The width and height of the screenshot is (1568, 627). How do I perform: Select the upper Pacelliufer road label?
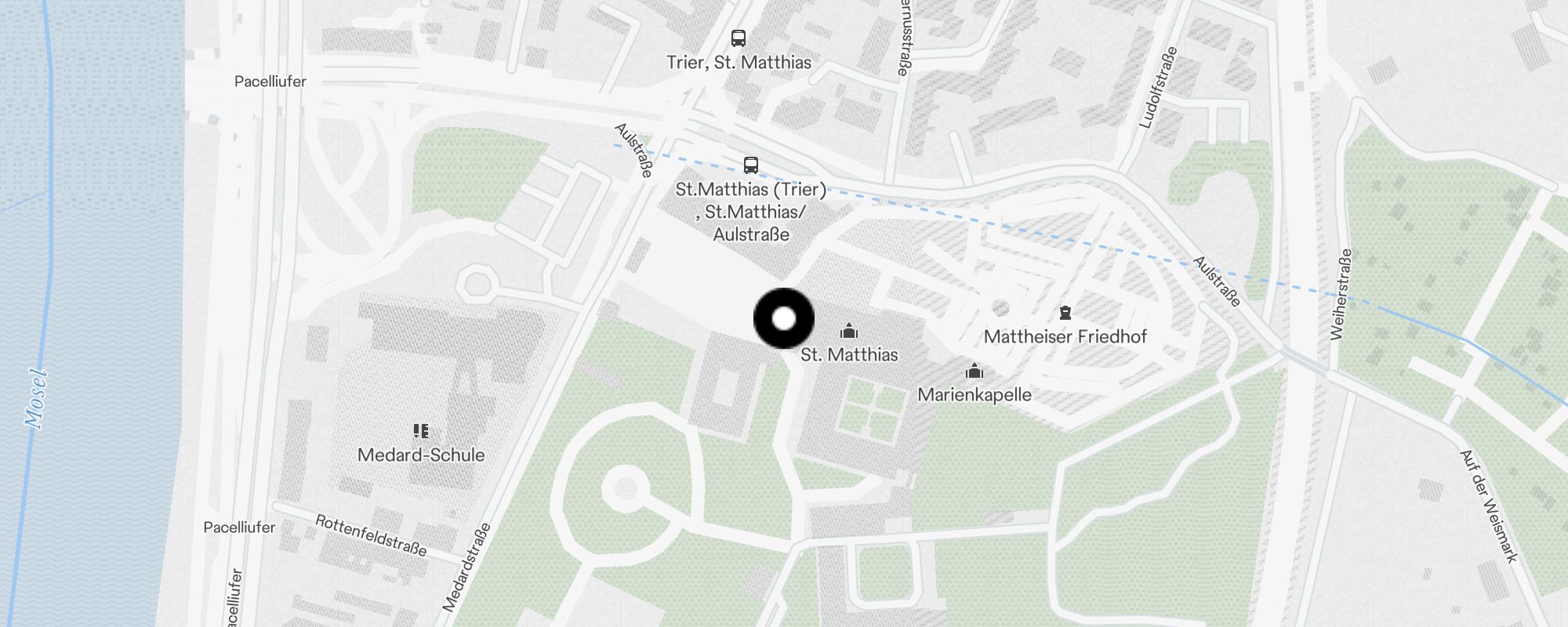coord(270,81)
